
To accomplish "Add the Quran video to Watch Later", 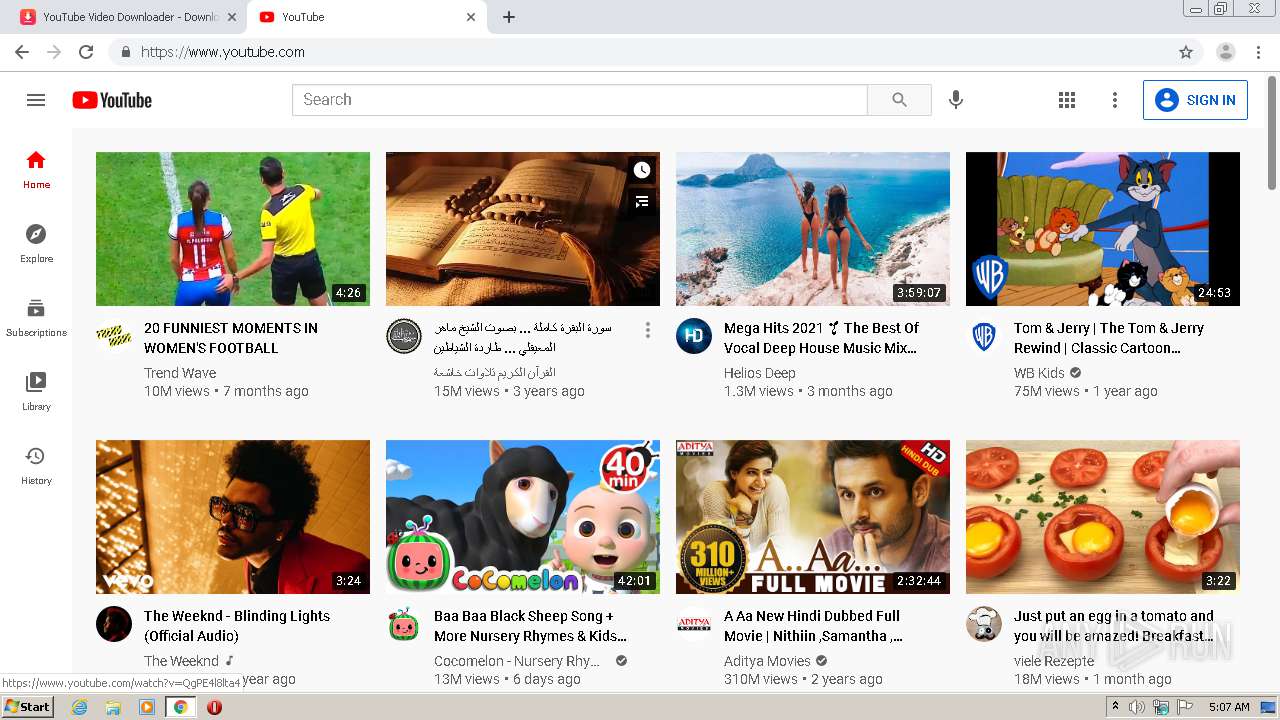I will click(x=642, y=170).
